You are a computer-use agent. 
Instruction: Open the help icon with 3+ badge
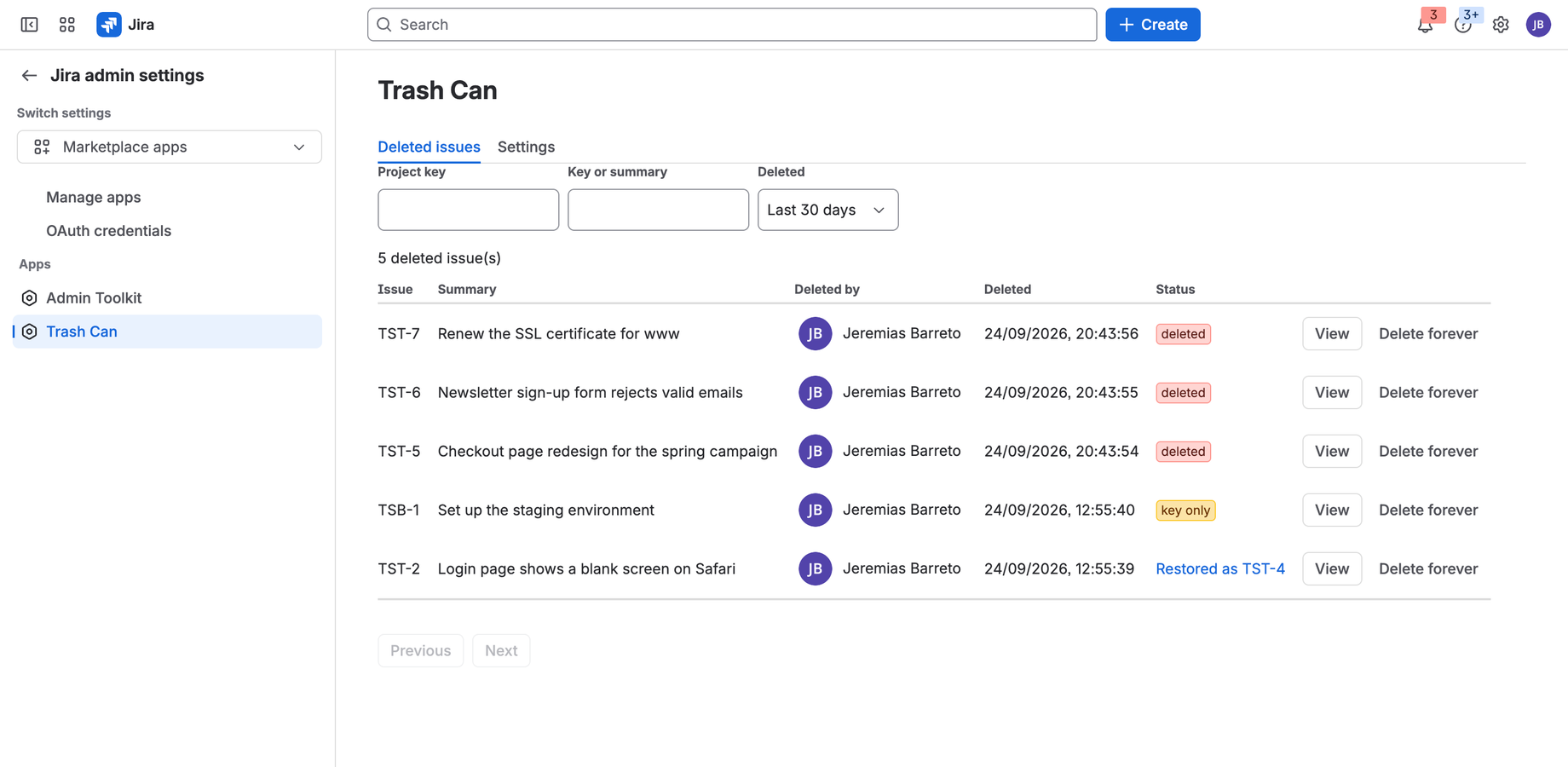[x=1463, y=25]
